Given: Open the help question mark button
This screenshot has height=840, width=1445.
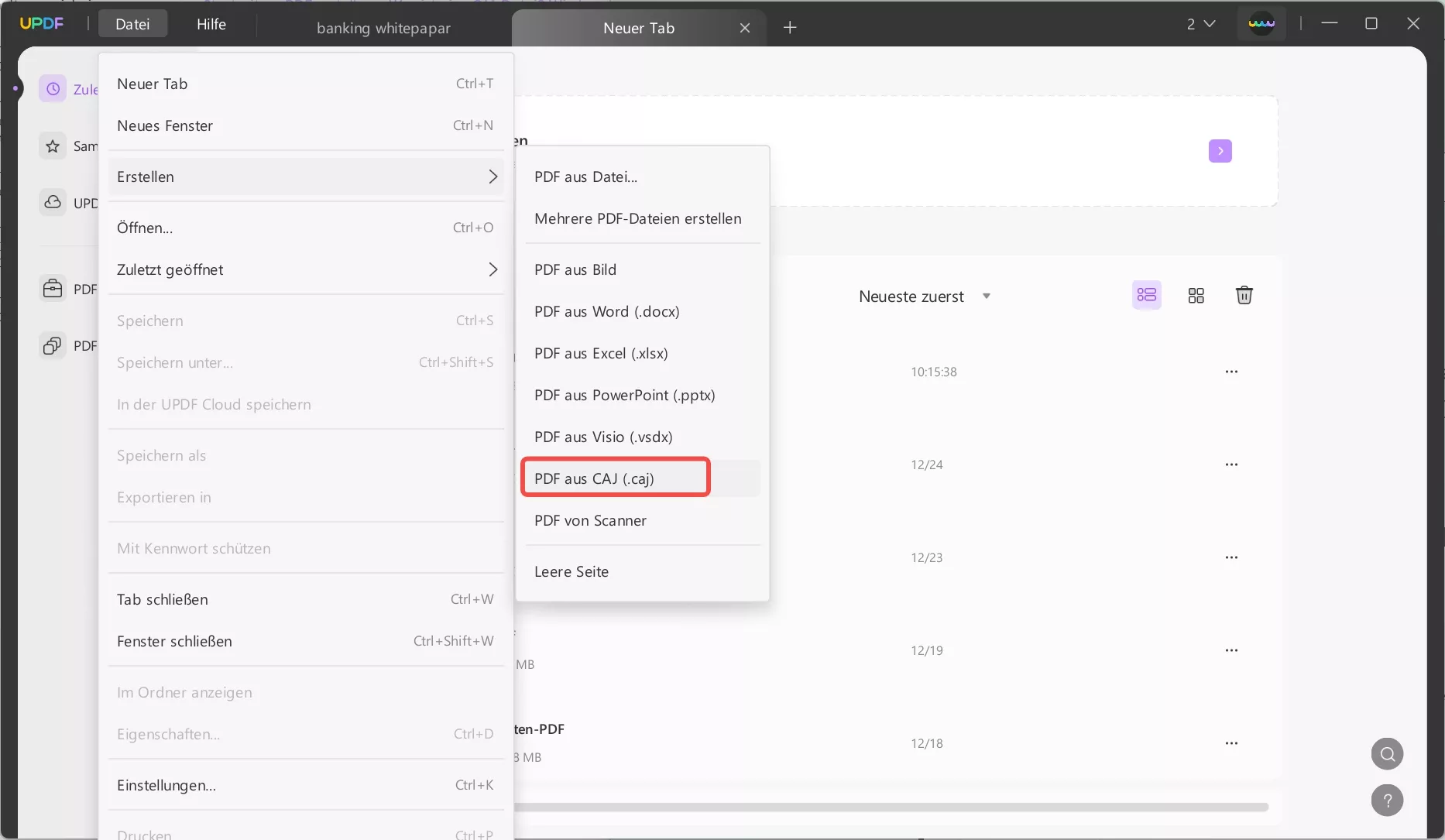Looking at the screenshot, I should point(1388,801).
